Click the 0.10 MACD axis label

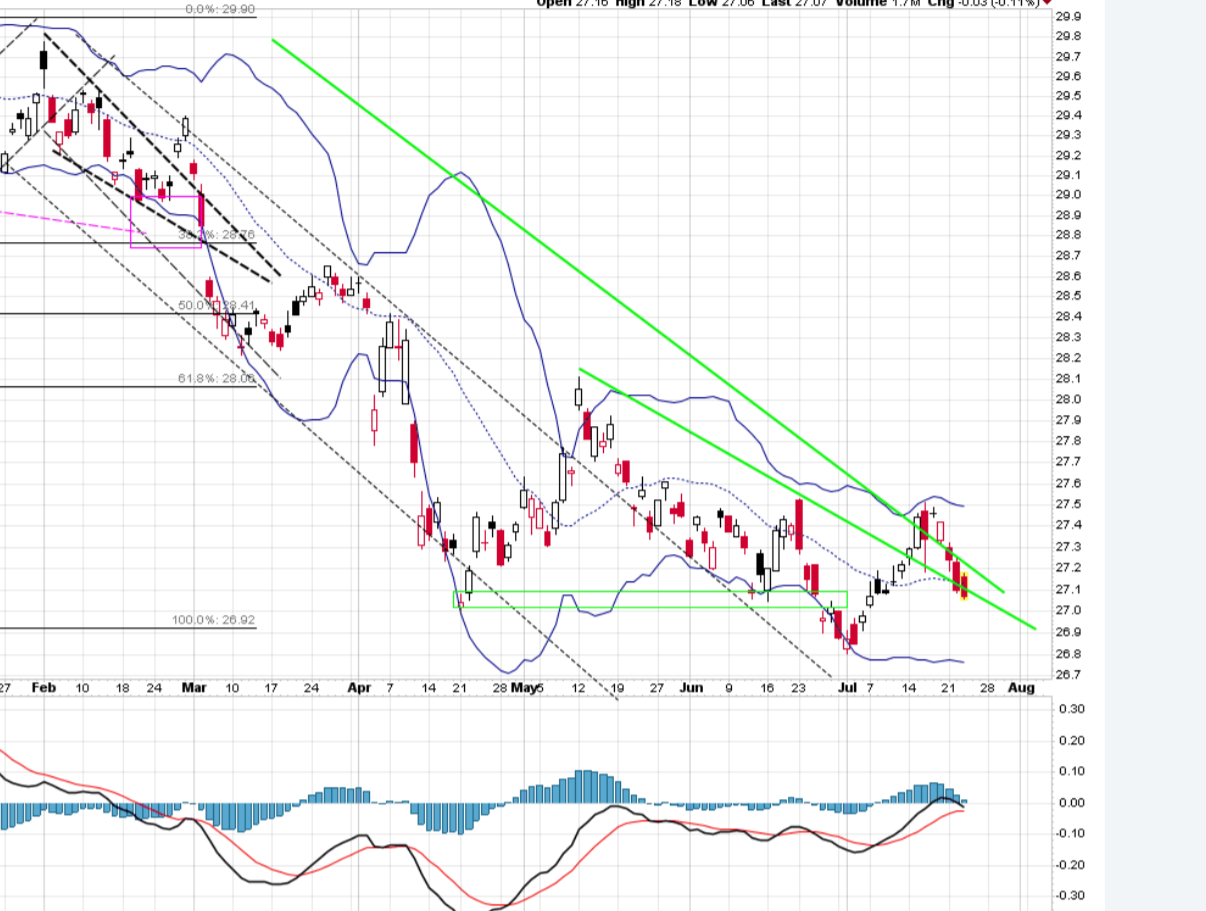[1072, 771]
